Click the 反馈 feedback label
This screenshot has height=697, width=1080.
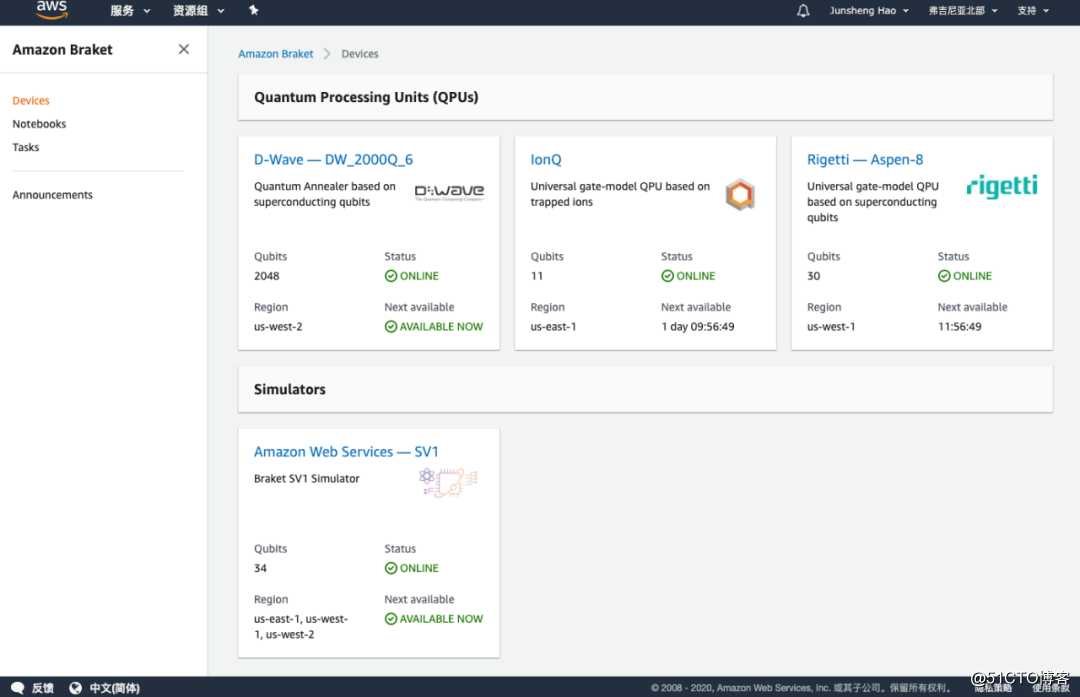point(43,687)
